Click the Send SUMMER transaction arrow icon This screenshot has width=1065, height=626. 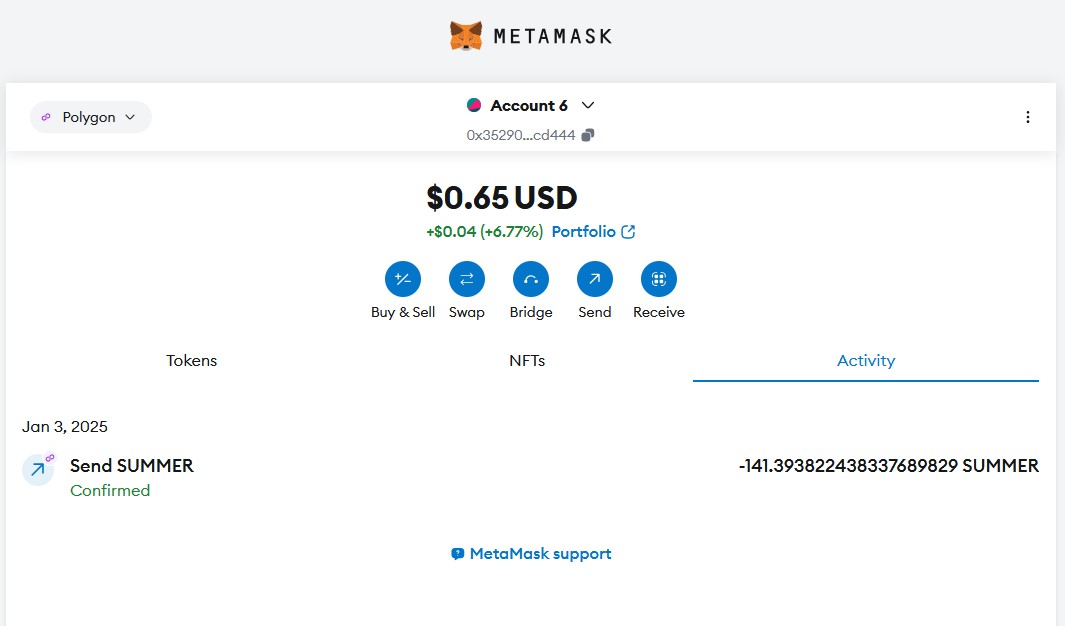point(38,469)
